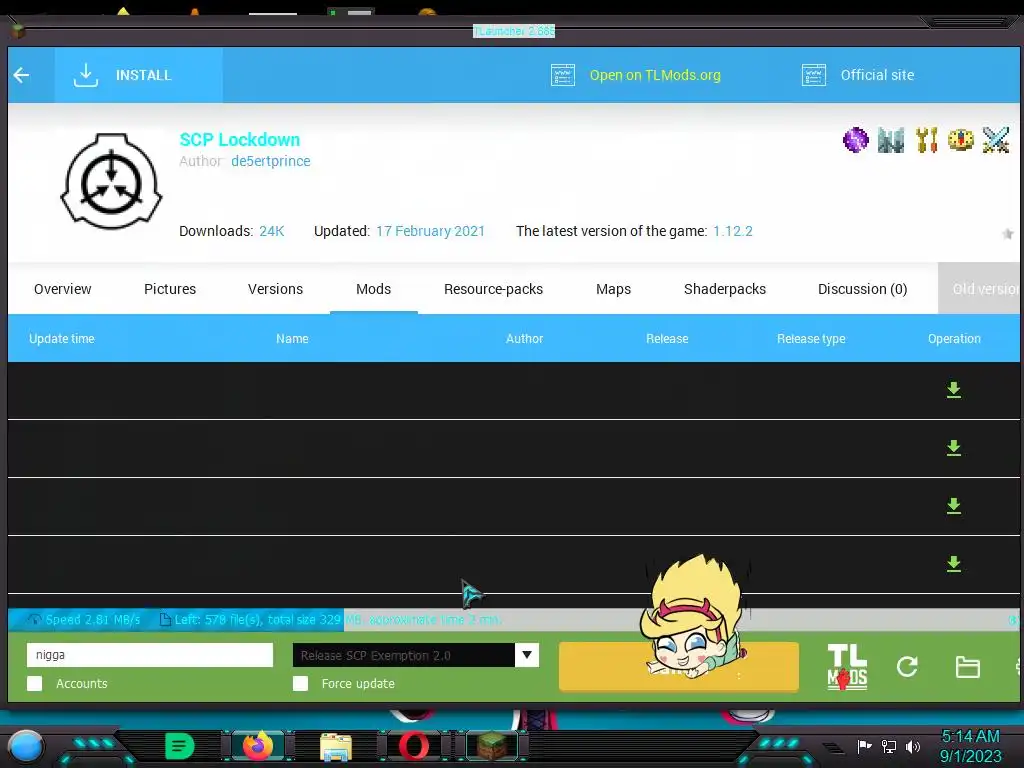The width and height of the screenshot is (1024, 768).
Task: Download the mod in the first row
Action: point(953,390)
